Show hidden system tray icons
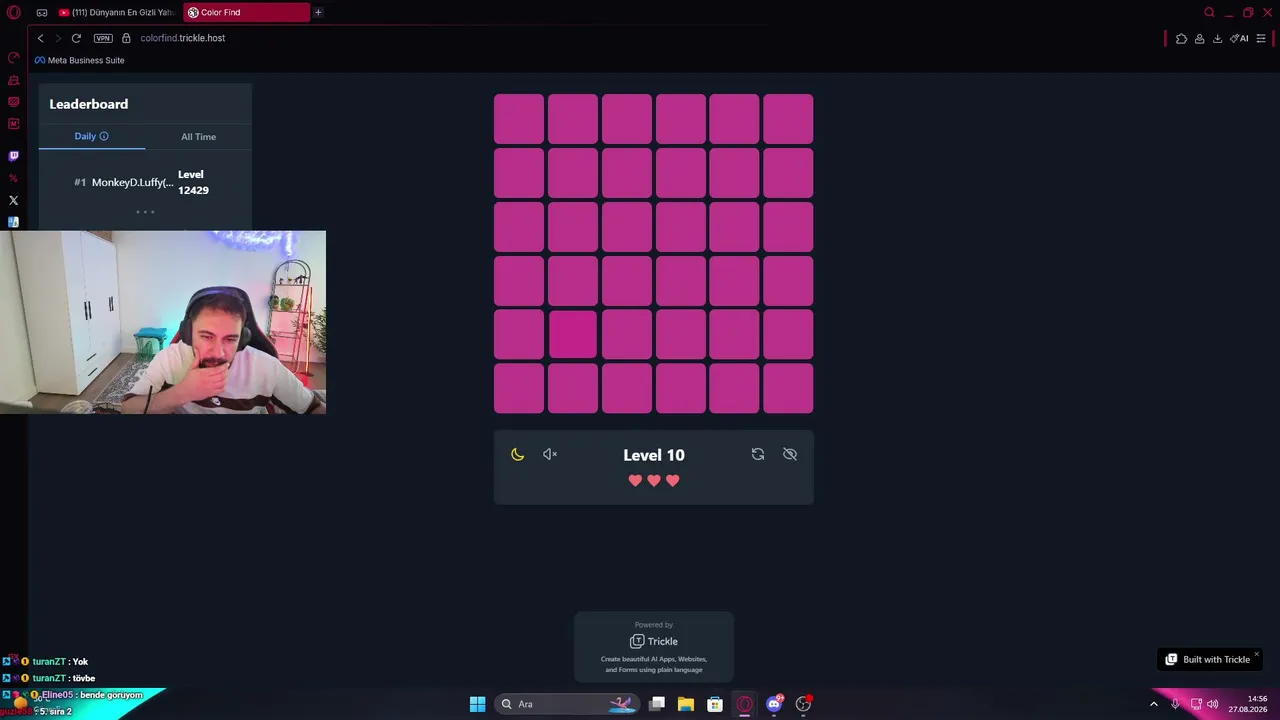Screen dimensions: 1280x720 tap(1154, 704)
